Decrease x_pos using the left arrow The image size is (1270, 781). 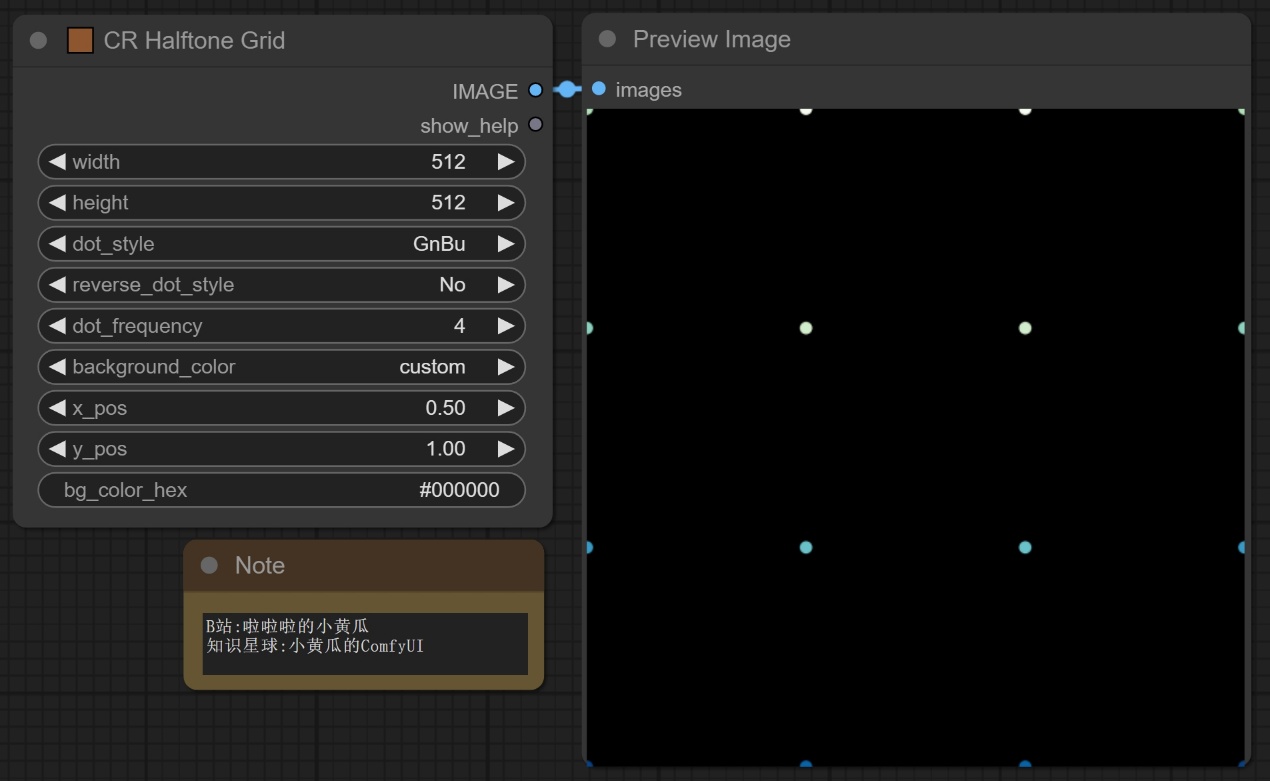[x=57, y=408]
